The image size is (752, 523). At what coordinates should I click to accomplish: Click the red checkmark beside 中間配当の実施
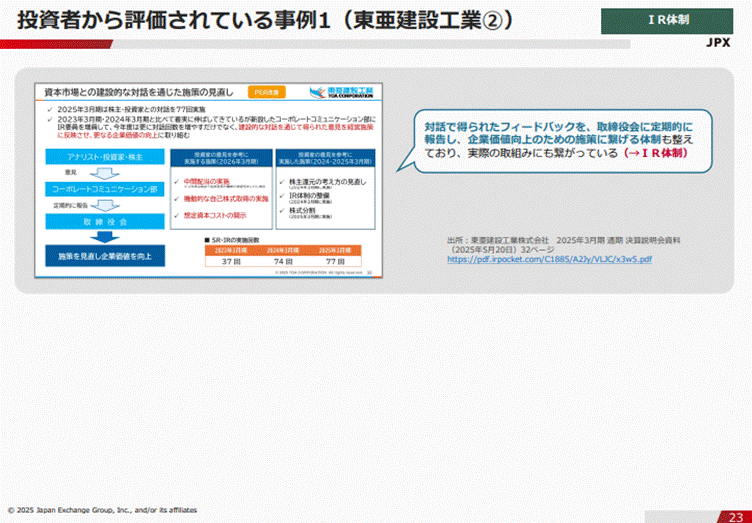point(179,181)
